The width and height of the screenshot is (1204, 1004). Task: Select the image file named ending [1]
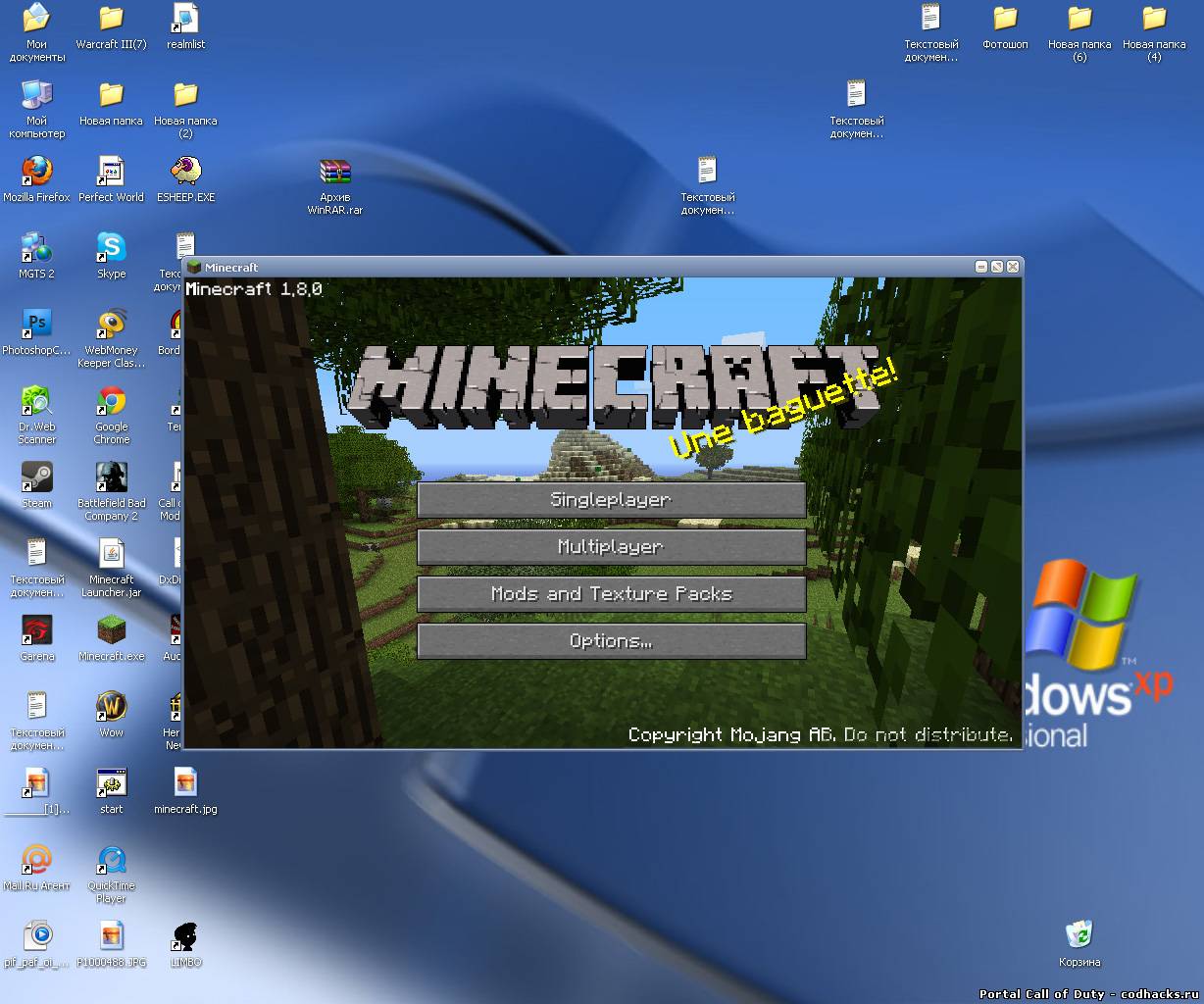(x=37, y=782)
